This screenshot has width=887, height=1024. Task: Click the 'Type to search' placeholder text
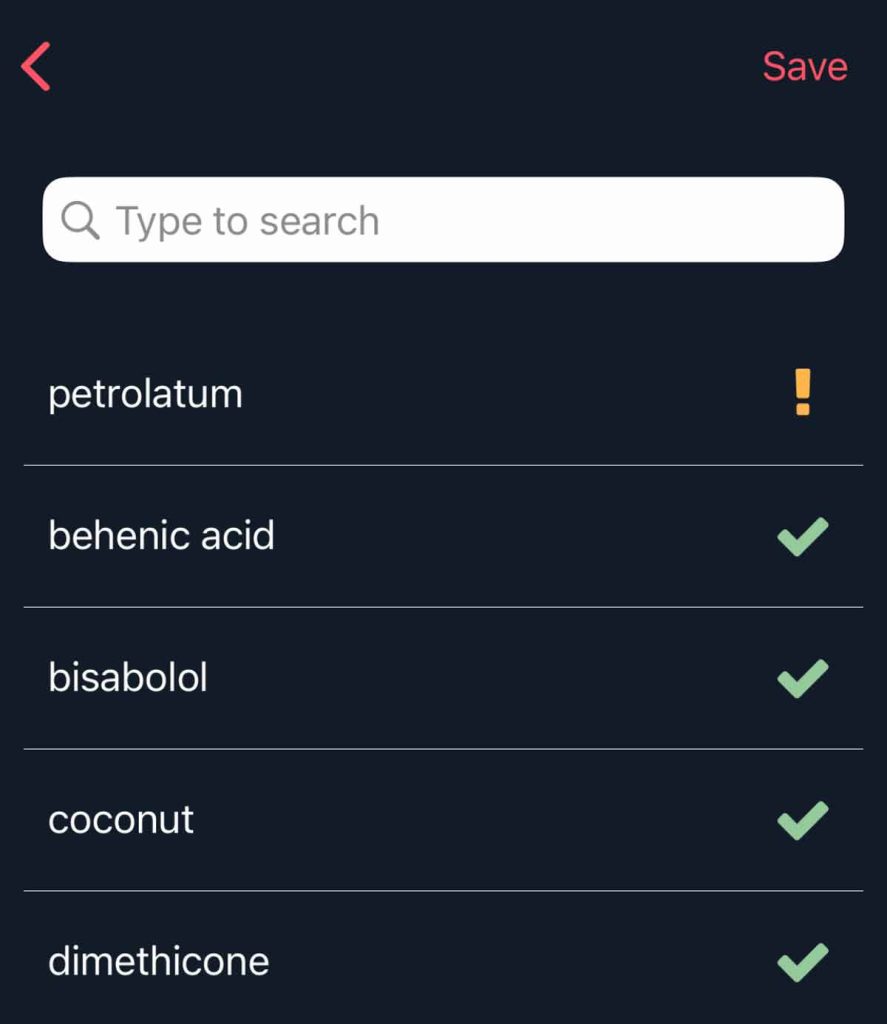247,221
